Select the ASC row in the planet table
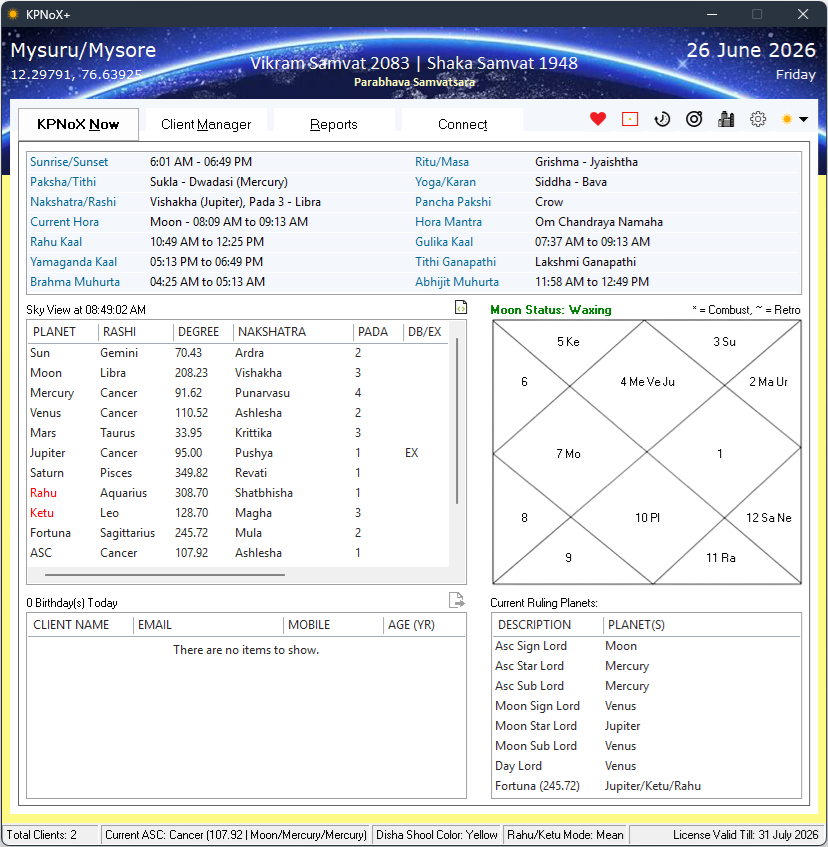828x847 pixels. point(238,553)
